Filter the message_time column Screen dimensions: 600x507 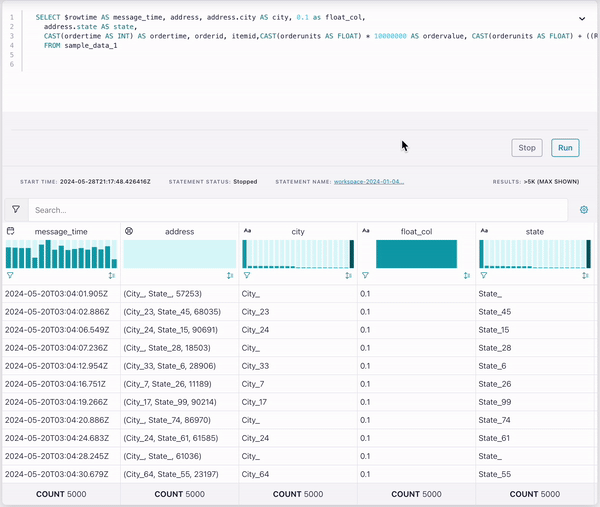(10, 275)
